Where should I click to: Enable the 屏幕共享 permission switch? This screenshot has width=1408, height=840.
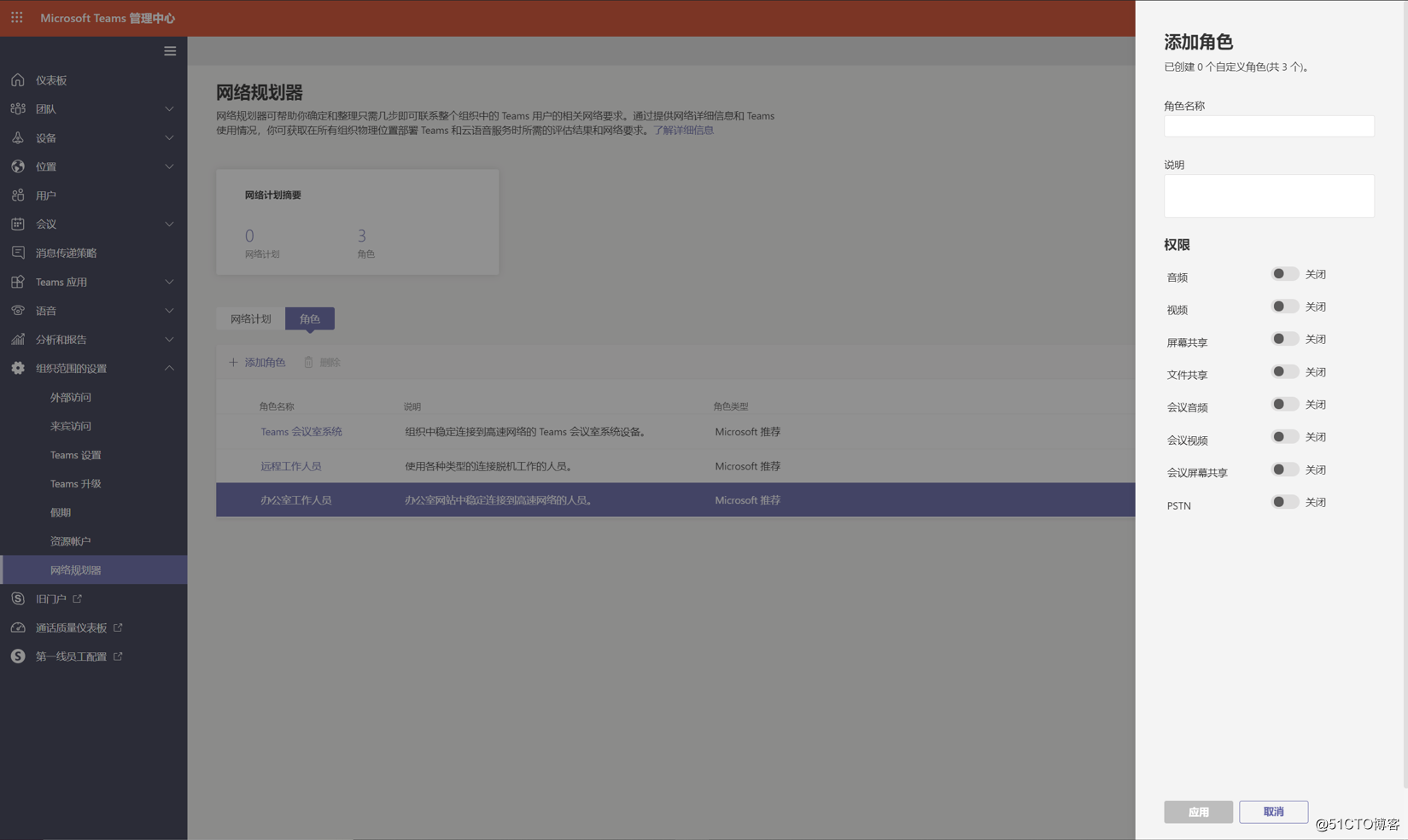click(1285, 339)
